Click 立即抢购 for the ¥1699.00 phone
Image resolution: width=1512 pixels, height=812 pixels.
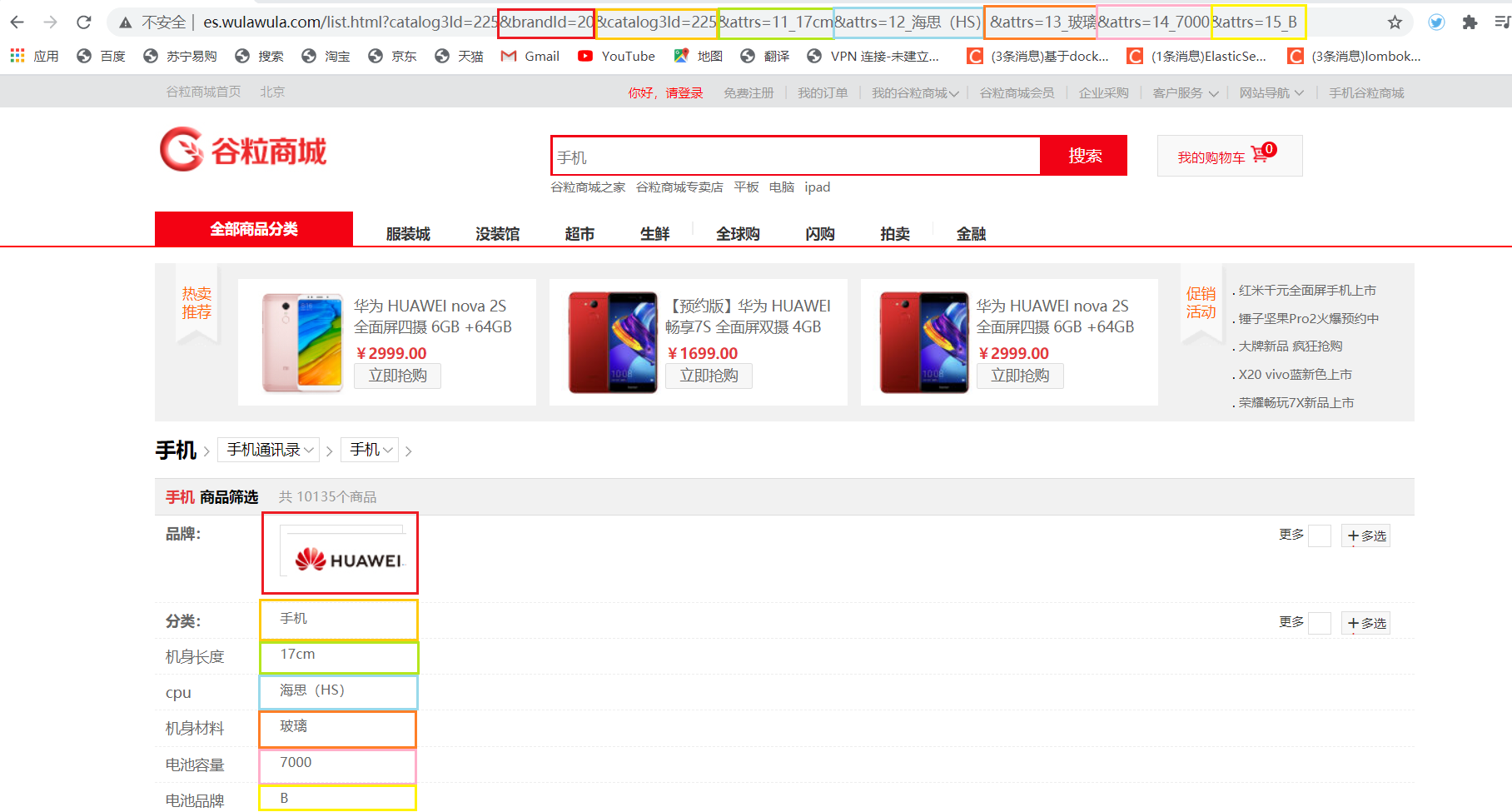[x=709, y=376]
